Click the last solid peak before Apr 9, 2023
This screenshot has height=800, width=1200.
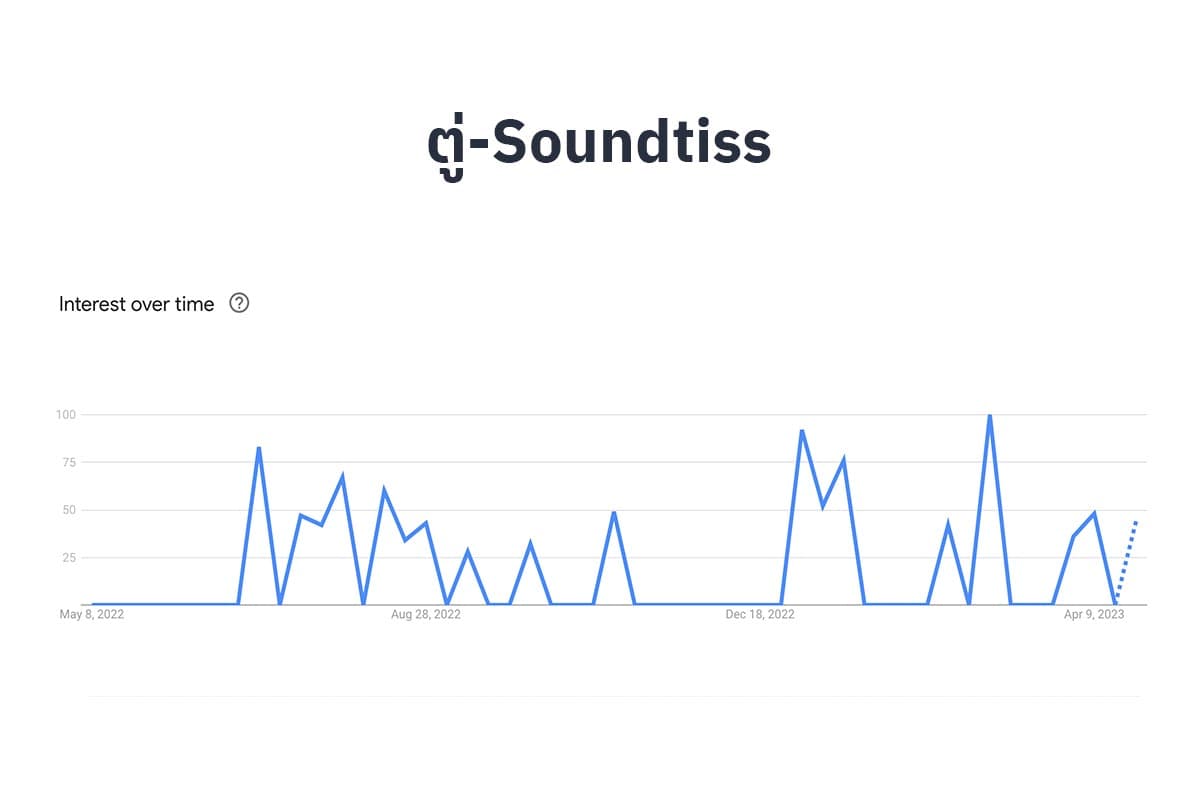tap(1095, 513)
